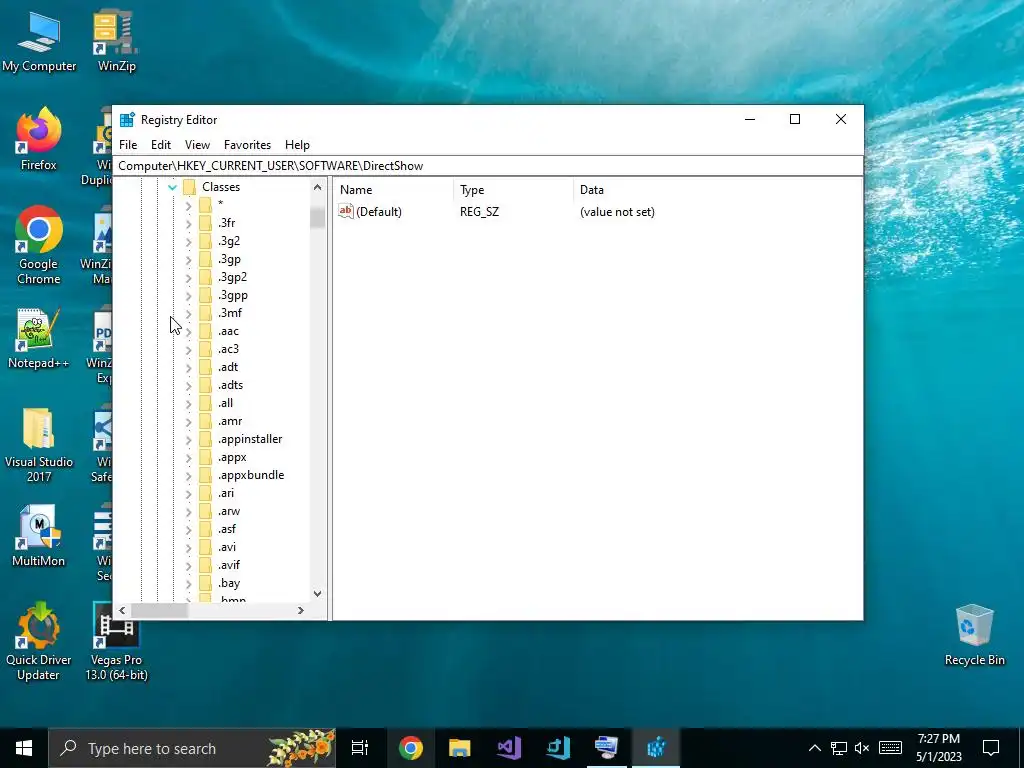Open the Help menu
The image size is (1024, 768).
[x=297, y=145]
